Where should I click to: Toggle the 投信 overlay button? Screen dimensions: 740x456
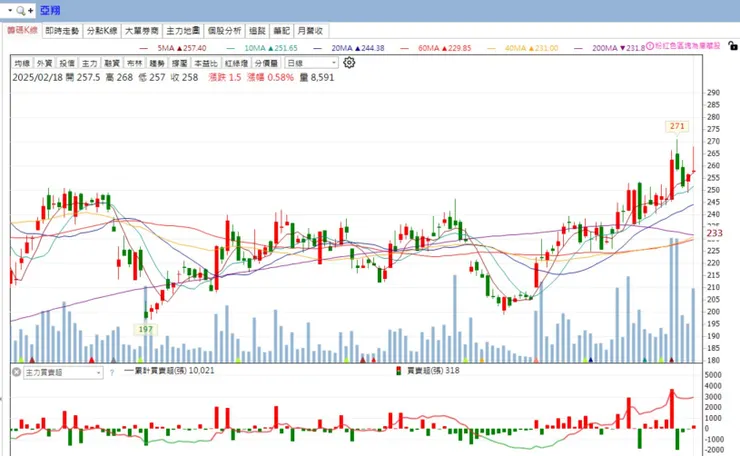tap(67, 63)
